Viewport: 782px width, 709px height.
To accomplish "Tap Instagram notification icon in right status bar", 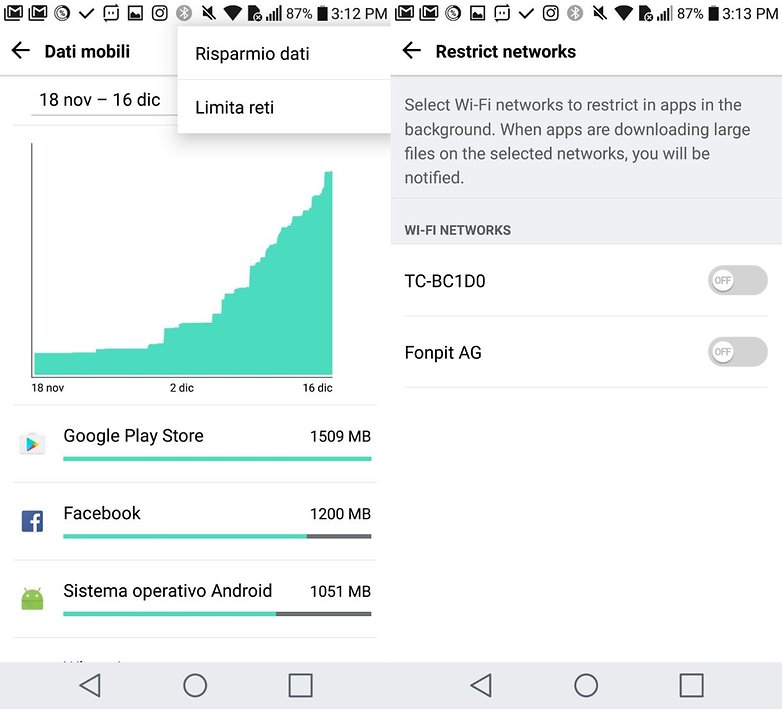I will point(551,13).
